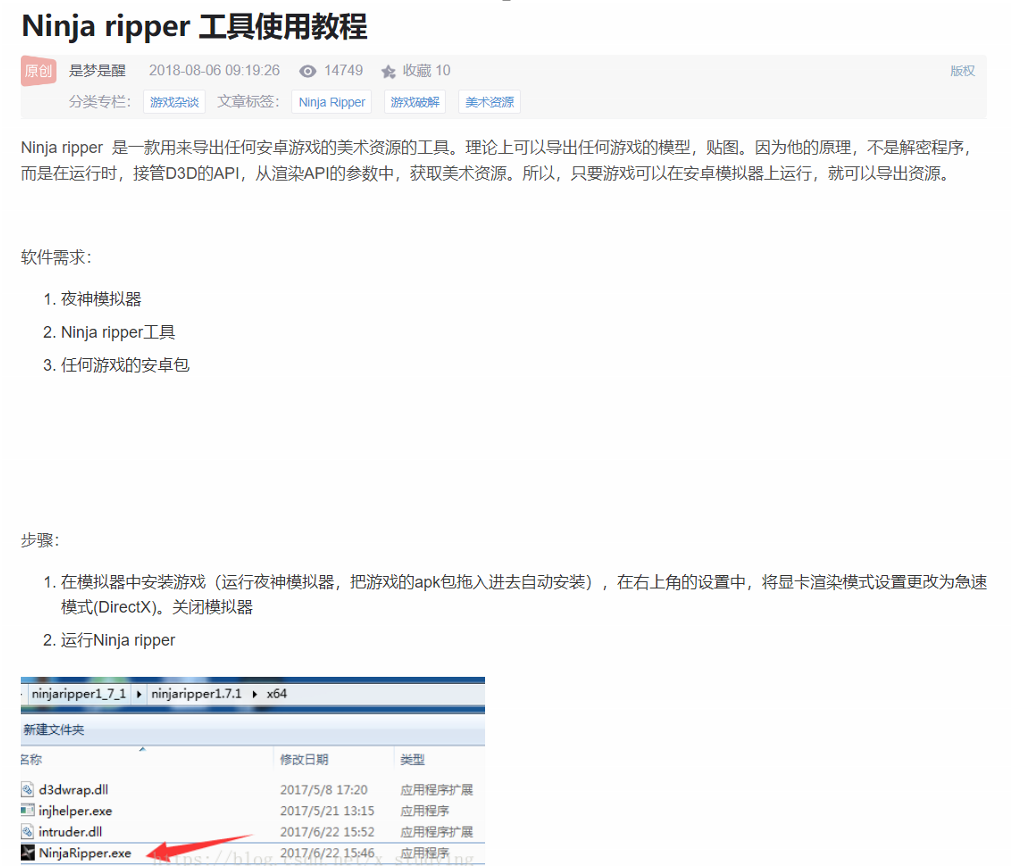Click the eye view-count icon

pos(308,71)
